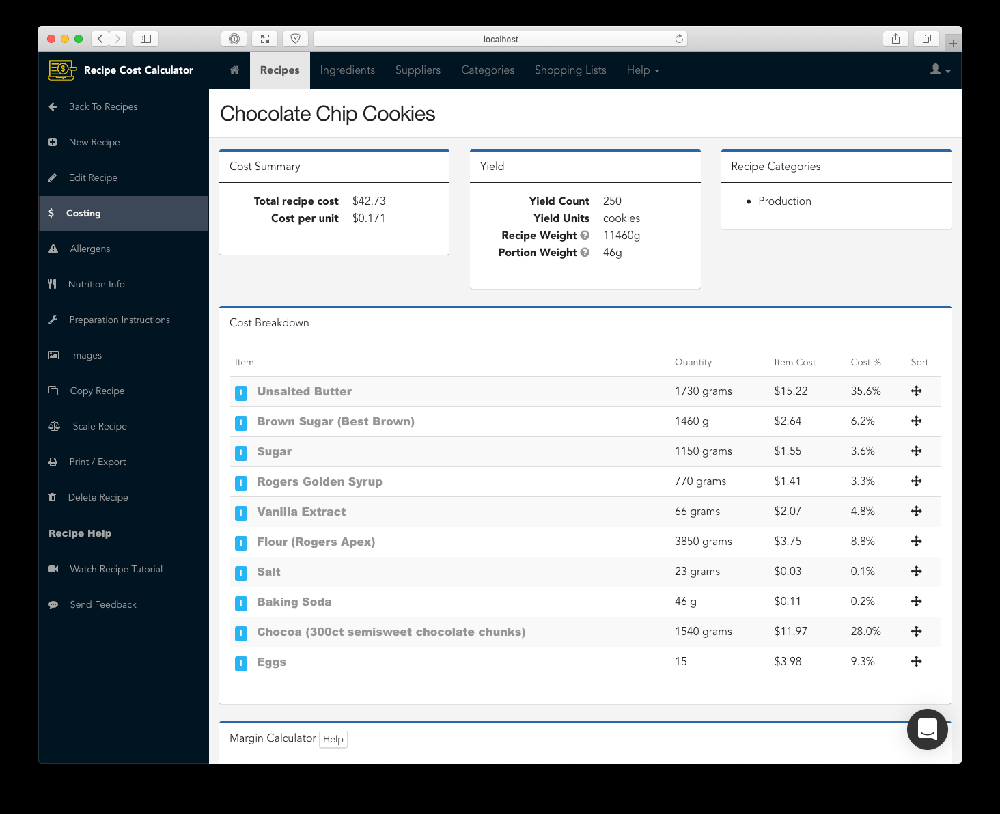Screen dimensions: 1000x814
Task: Click sort handle for Vanilla Extract
Action: (x=916, y=511)
